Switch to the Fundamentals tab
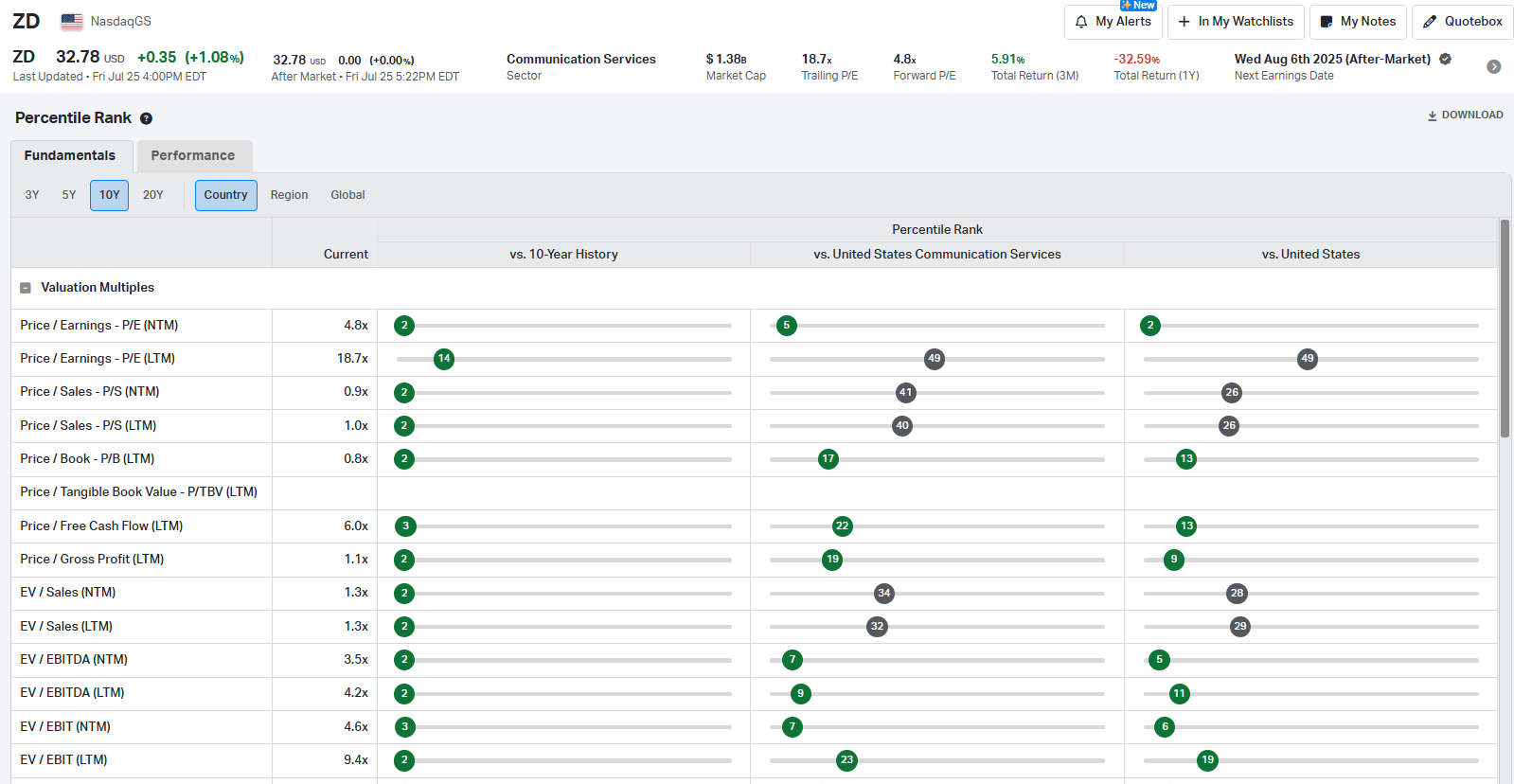 (x=70, y=155)
